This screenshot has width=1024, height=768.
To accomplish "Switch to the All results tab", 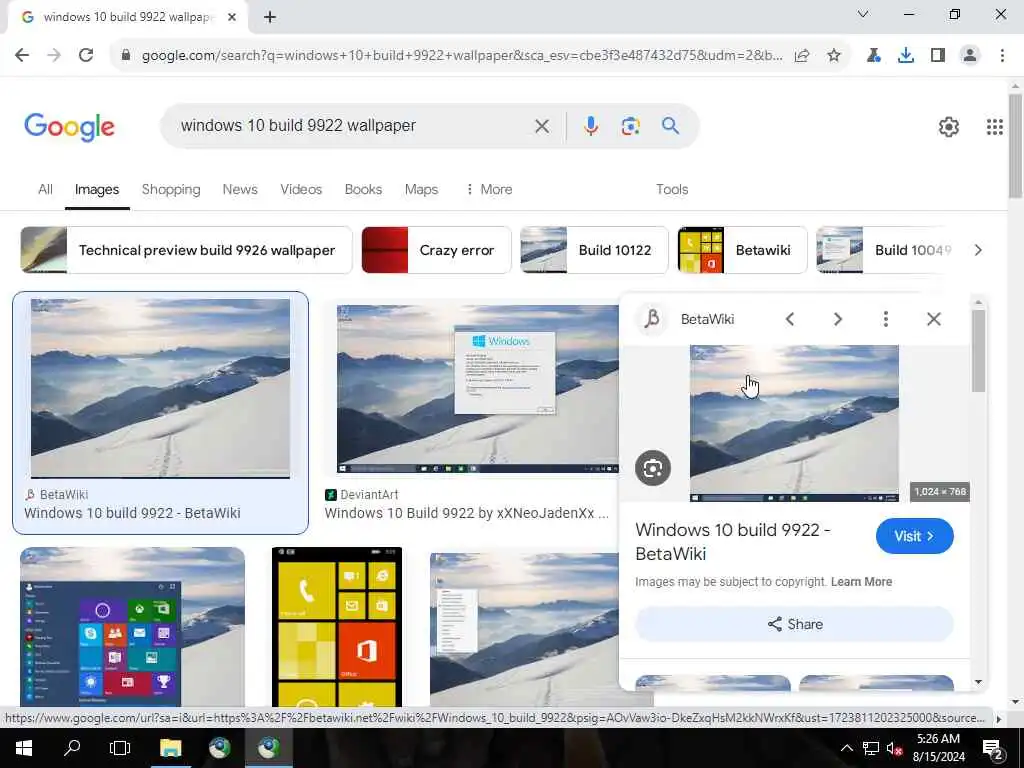I will 45,189.
